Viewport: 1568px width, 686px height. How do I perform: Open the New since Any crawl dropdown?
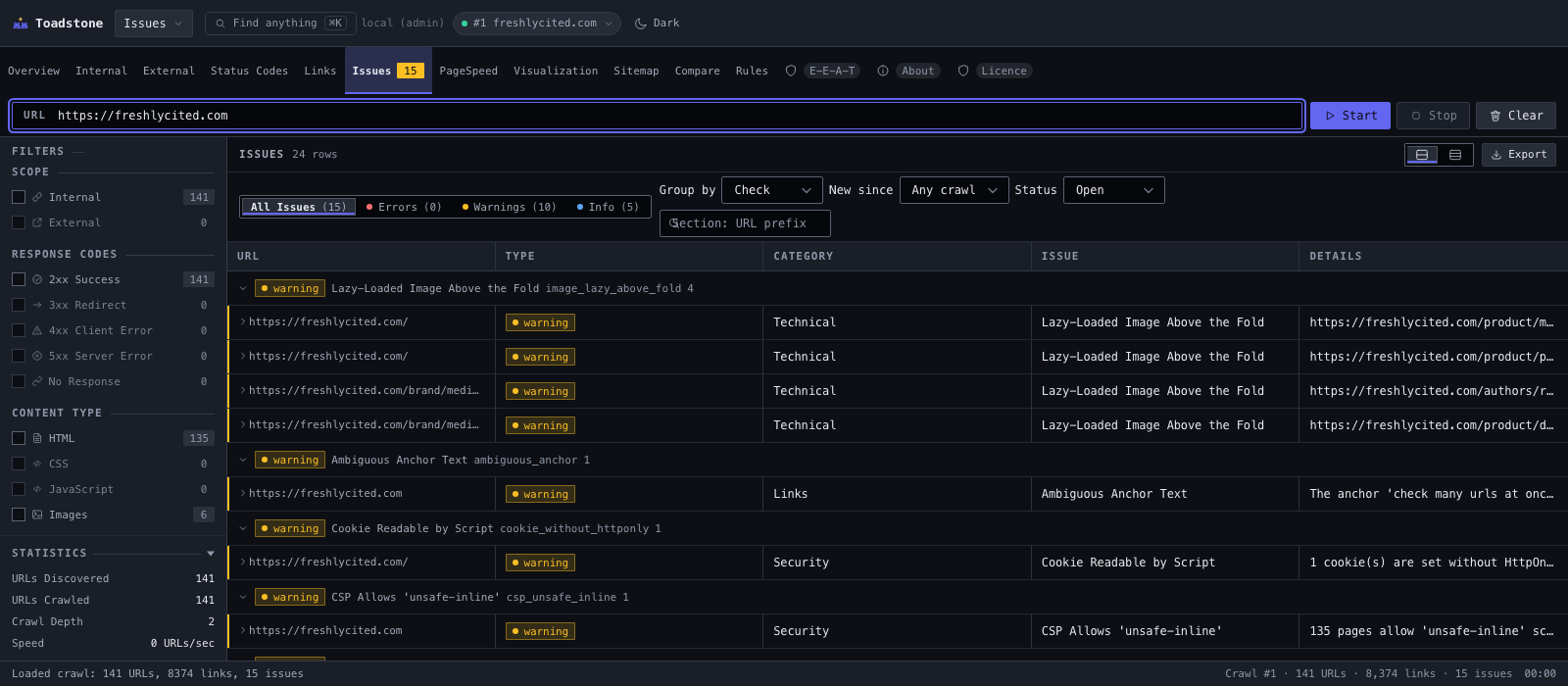954,190
